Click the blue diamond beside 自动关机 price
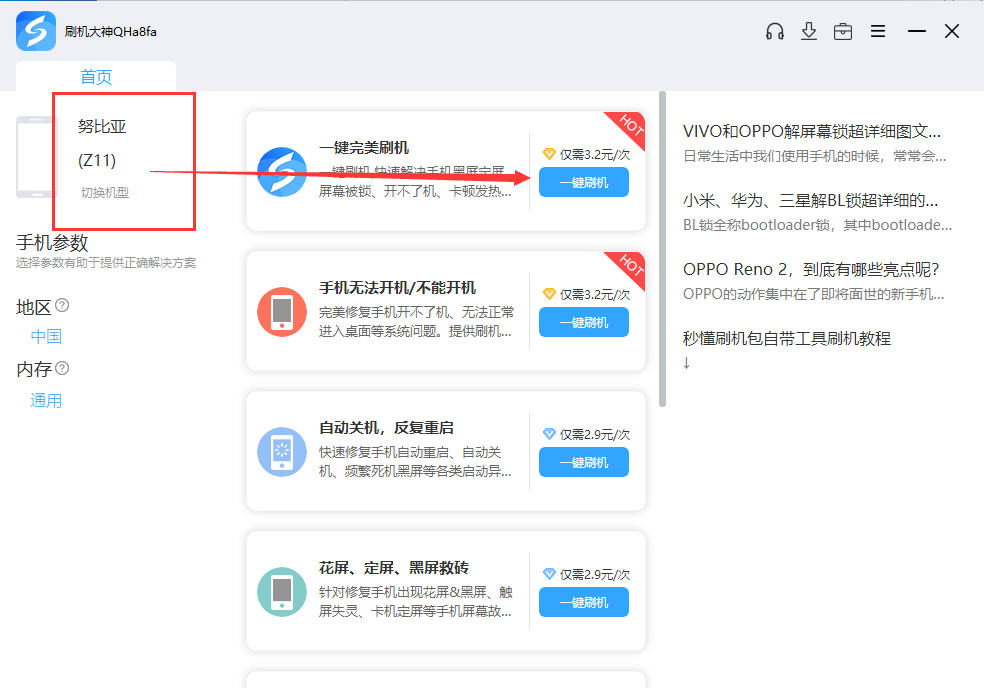The image size is (984, 688). (549, 434)
